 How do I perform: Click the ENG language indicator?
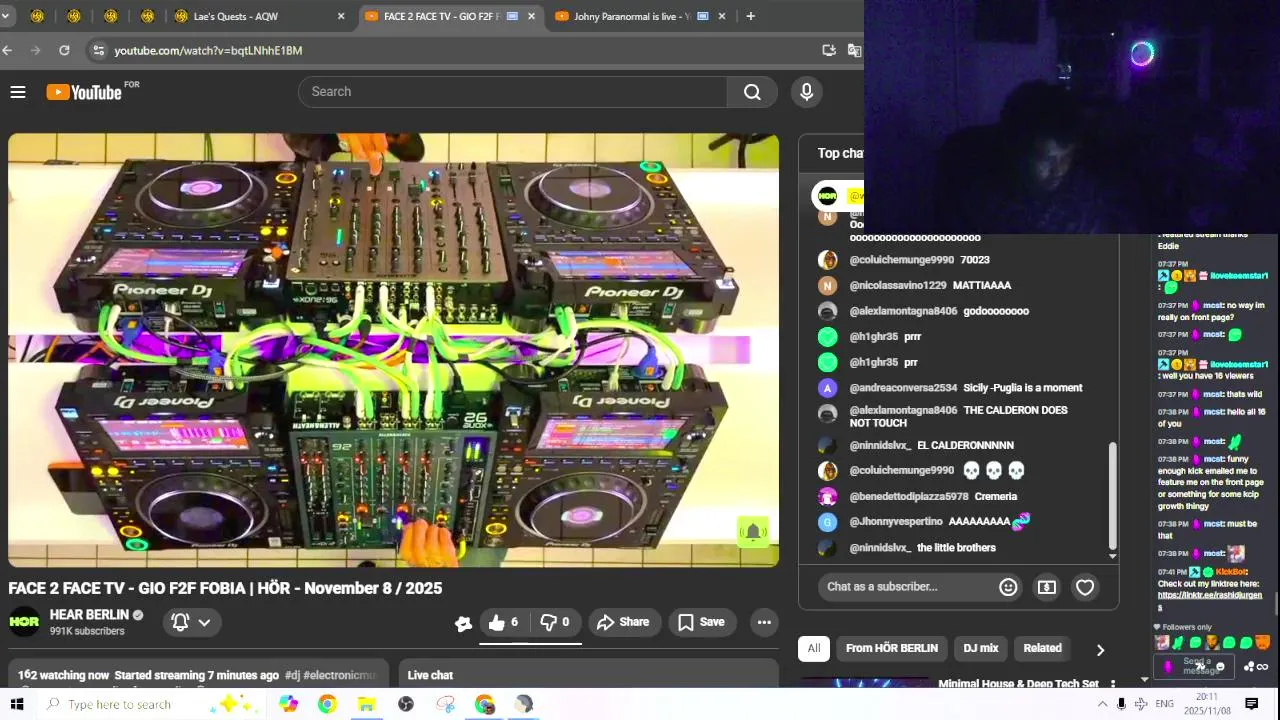coord(1164,704)
